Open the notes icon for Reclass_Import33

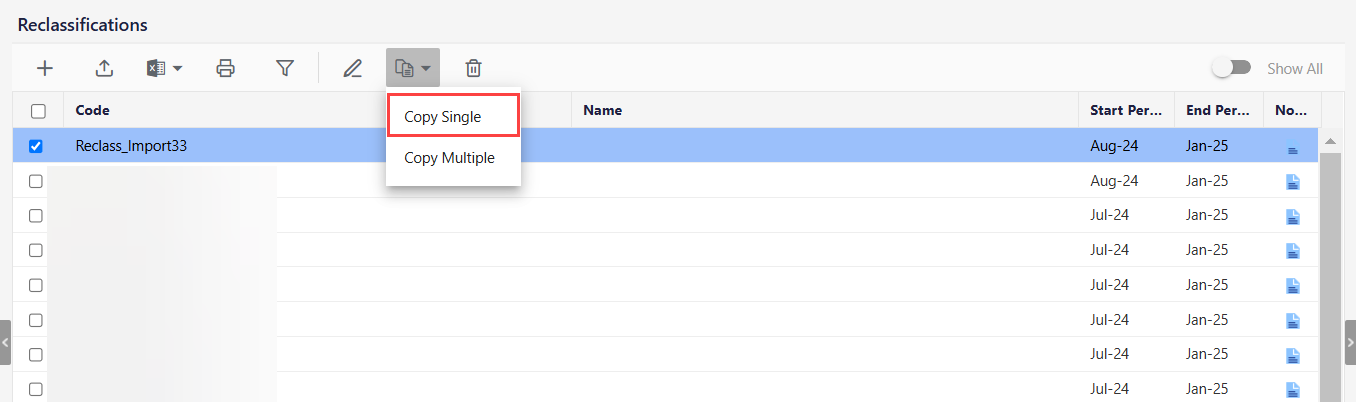(x=1292, y=147)
